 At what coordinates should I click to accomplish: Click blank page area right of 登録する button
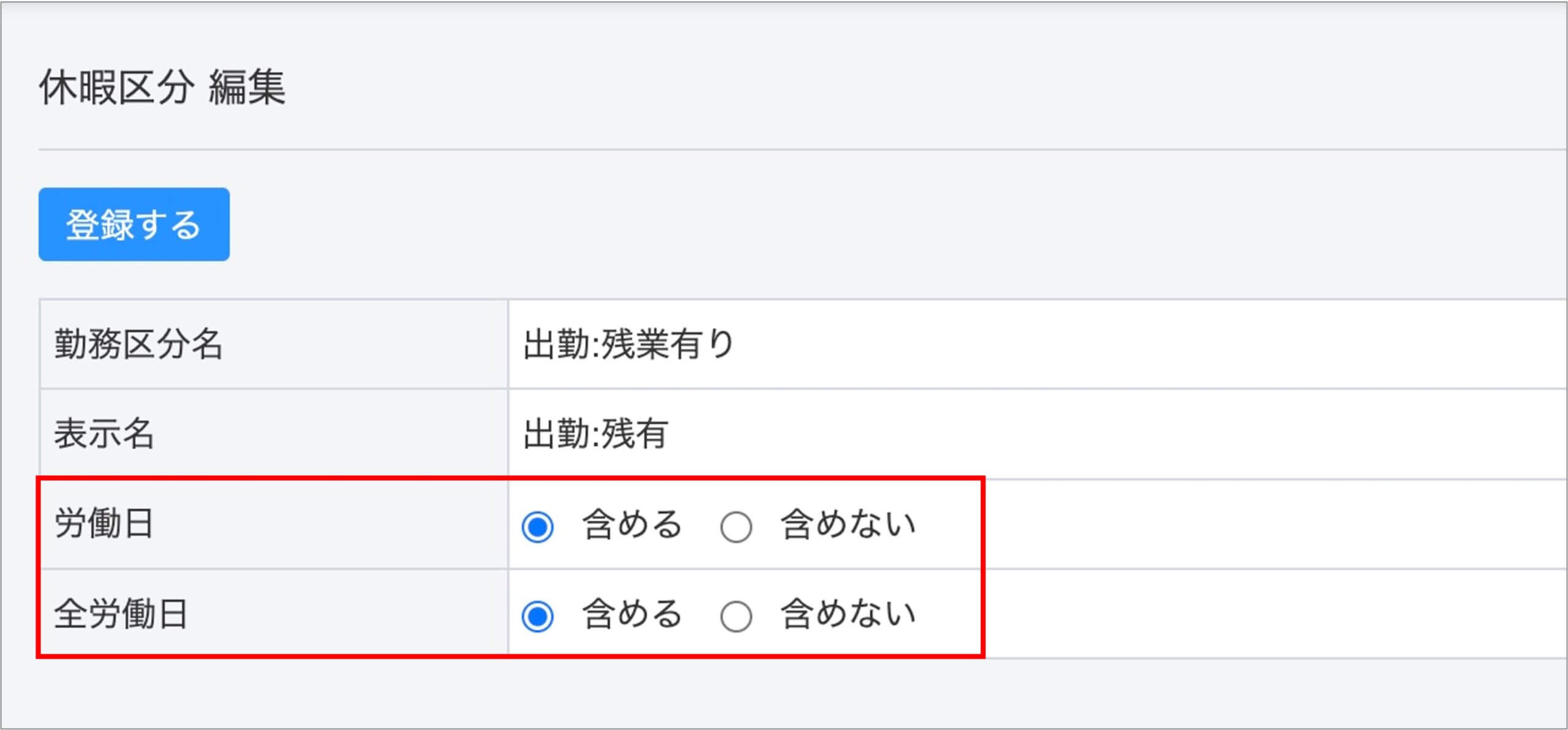coord(796,224)
